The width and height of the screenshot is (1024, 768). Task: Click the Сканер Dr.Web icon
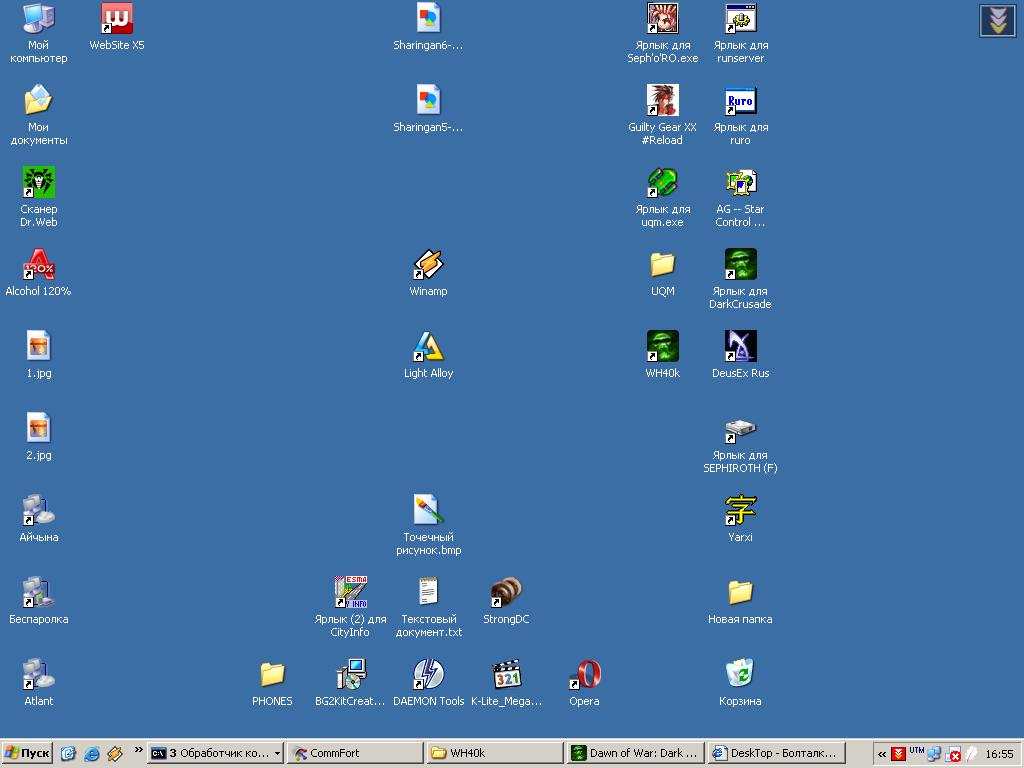38,183
